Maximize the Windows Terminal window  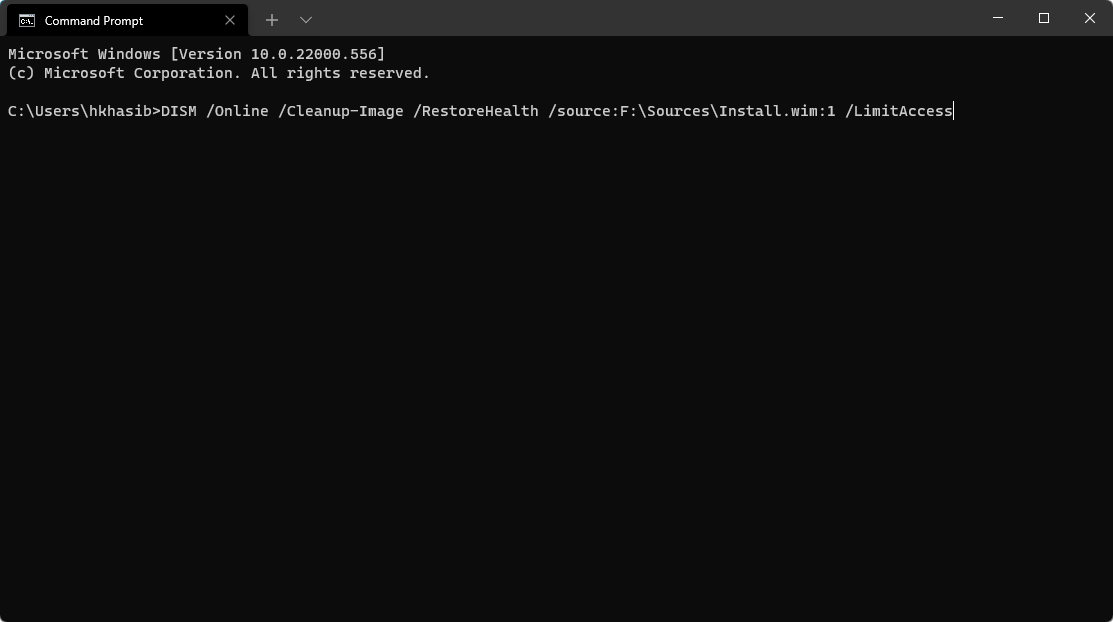(x=1043, y=18)
